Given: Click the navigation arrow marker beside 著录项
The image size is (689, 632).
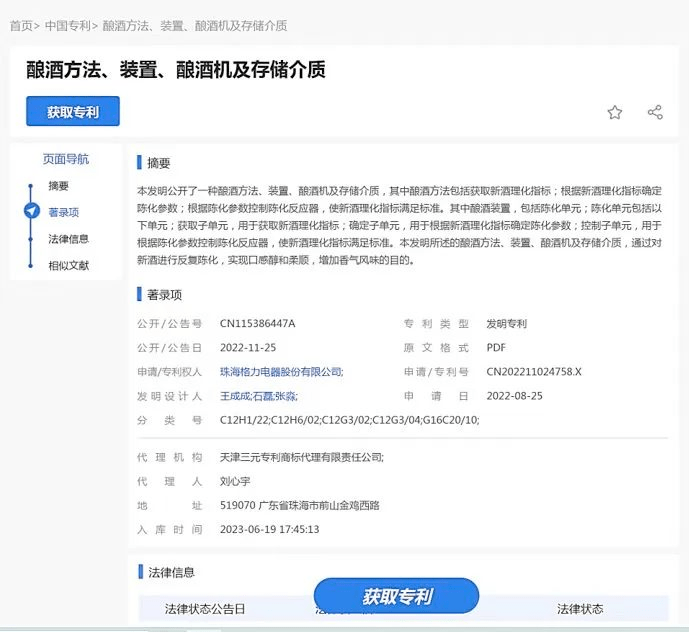Looking at the screenshot, I should tap(31, 211).
